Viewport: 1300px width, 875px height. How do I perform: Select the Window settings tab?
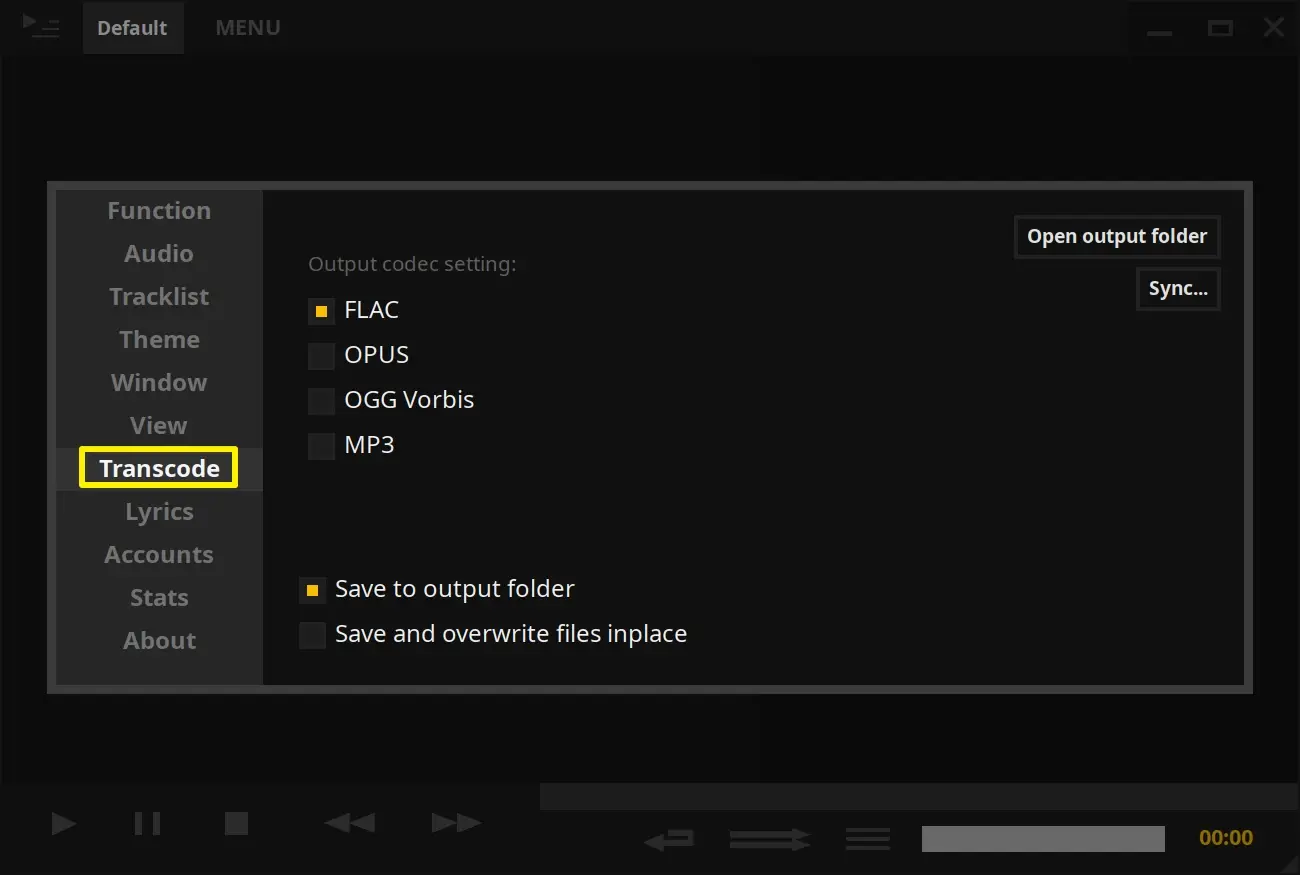(x=159, y=383)
